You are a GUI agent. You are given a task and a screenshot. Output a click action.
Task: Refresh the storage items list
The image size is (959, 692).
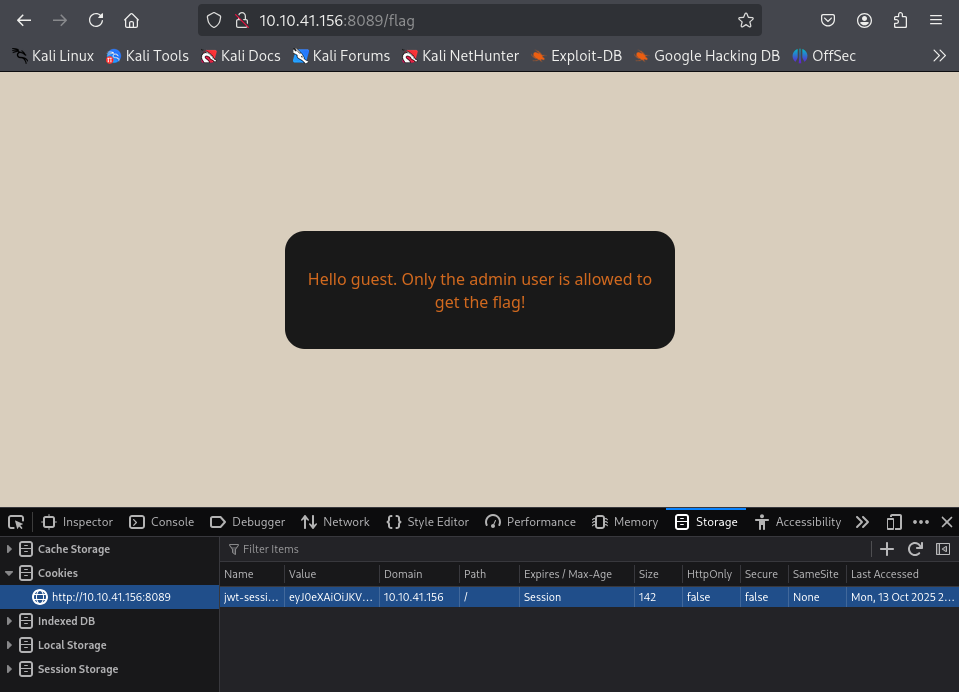pyautogui.click(x=915, y=549)
